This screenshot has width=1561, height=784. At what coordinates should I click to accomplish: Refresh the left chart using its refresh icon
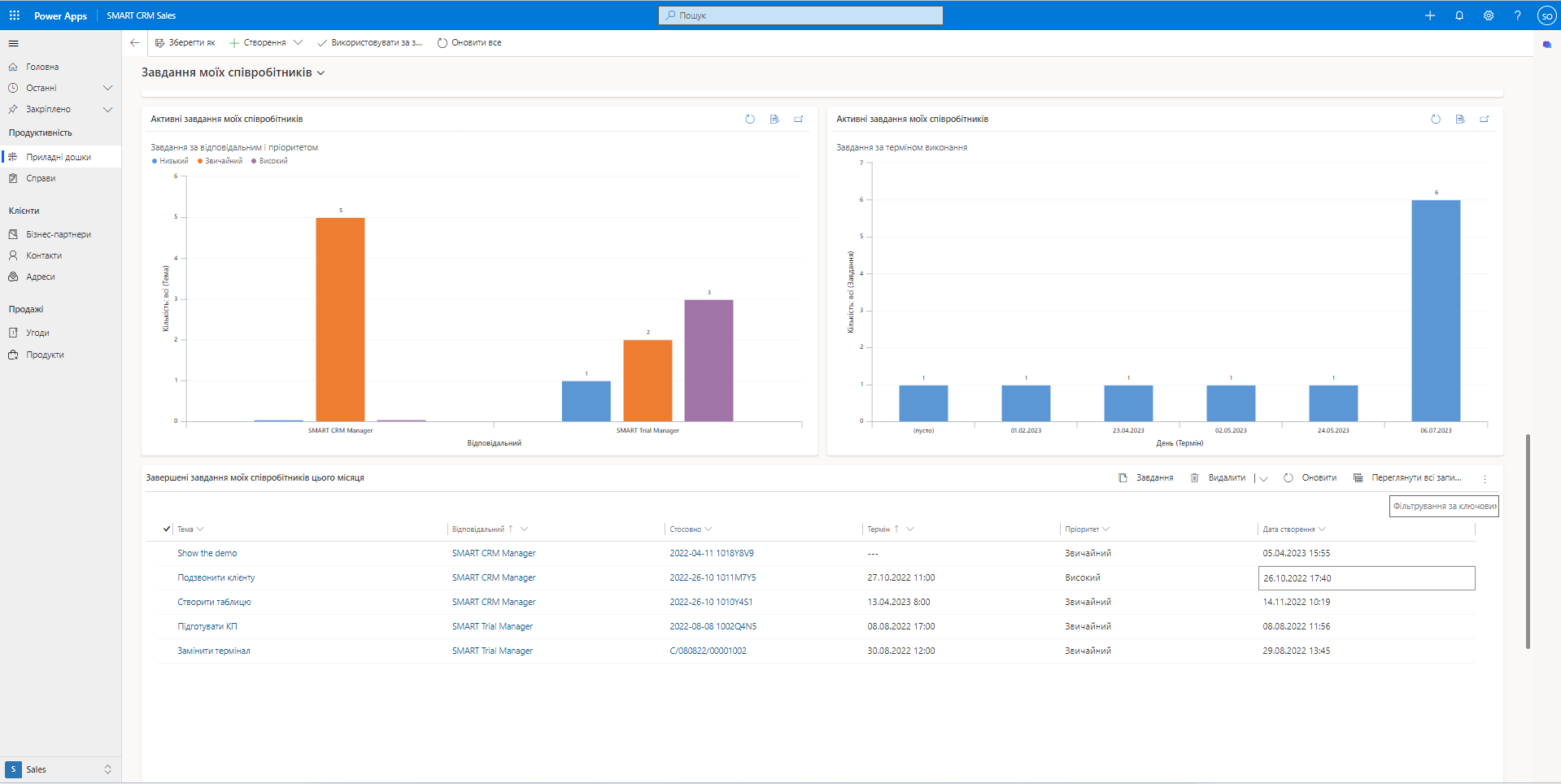coord(750,120)
